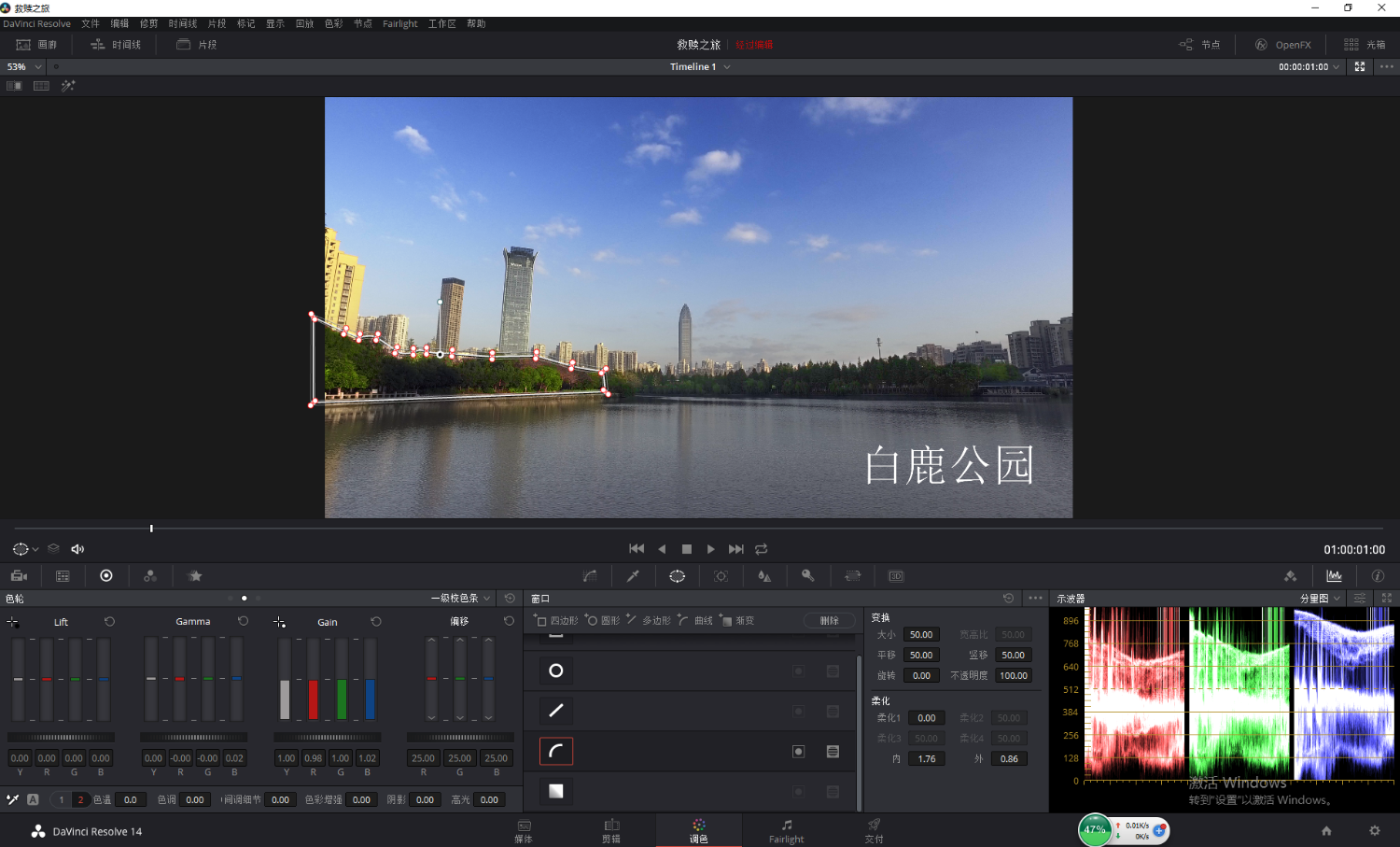This screenshot has height=847, width=1400.
Task: Open the Camera Raw palette
Action: pyautogui.click(x=19, y=576)
